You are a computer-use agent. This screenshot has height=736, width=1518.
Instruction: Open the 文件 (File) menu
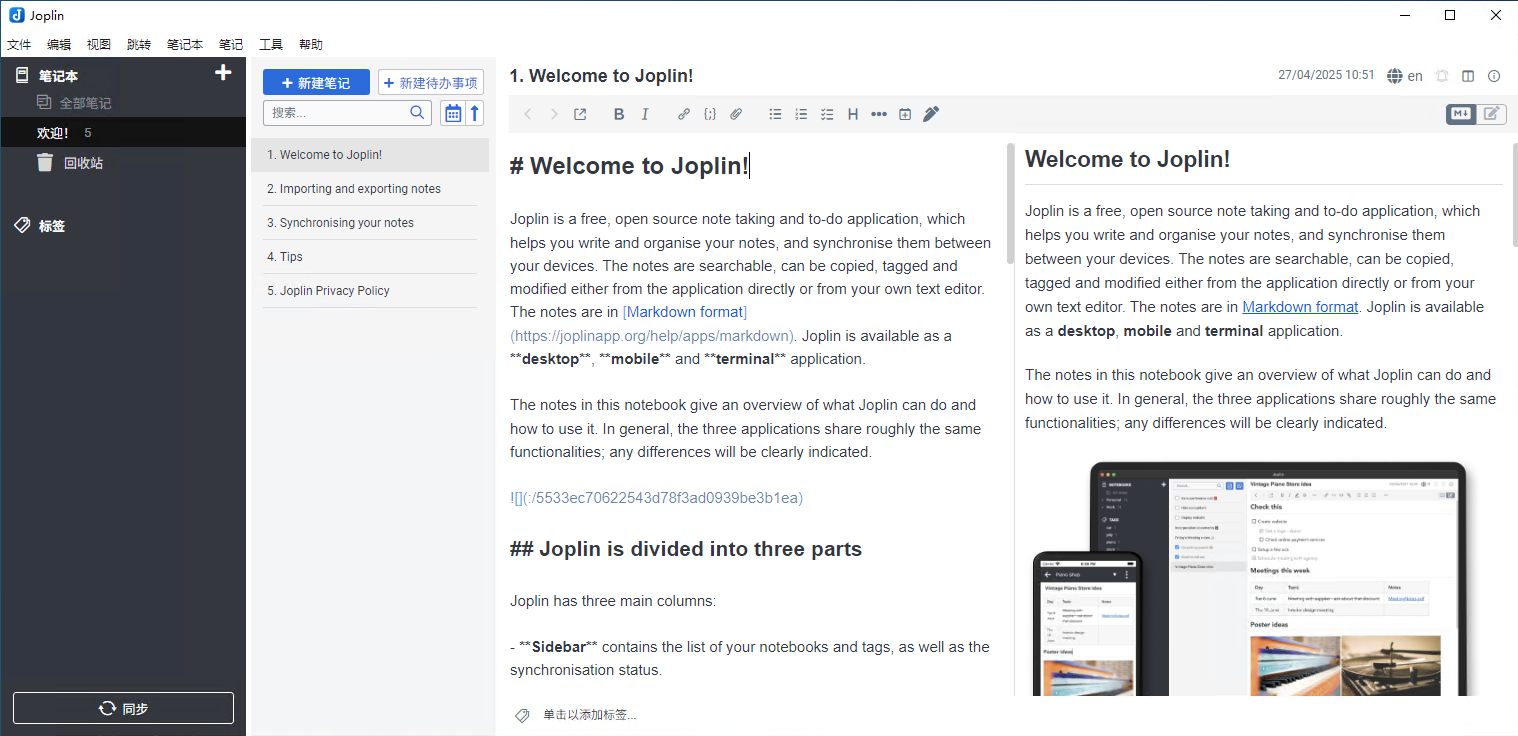pyautogui.click(x=19, y=45)
